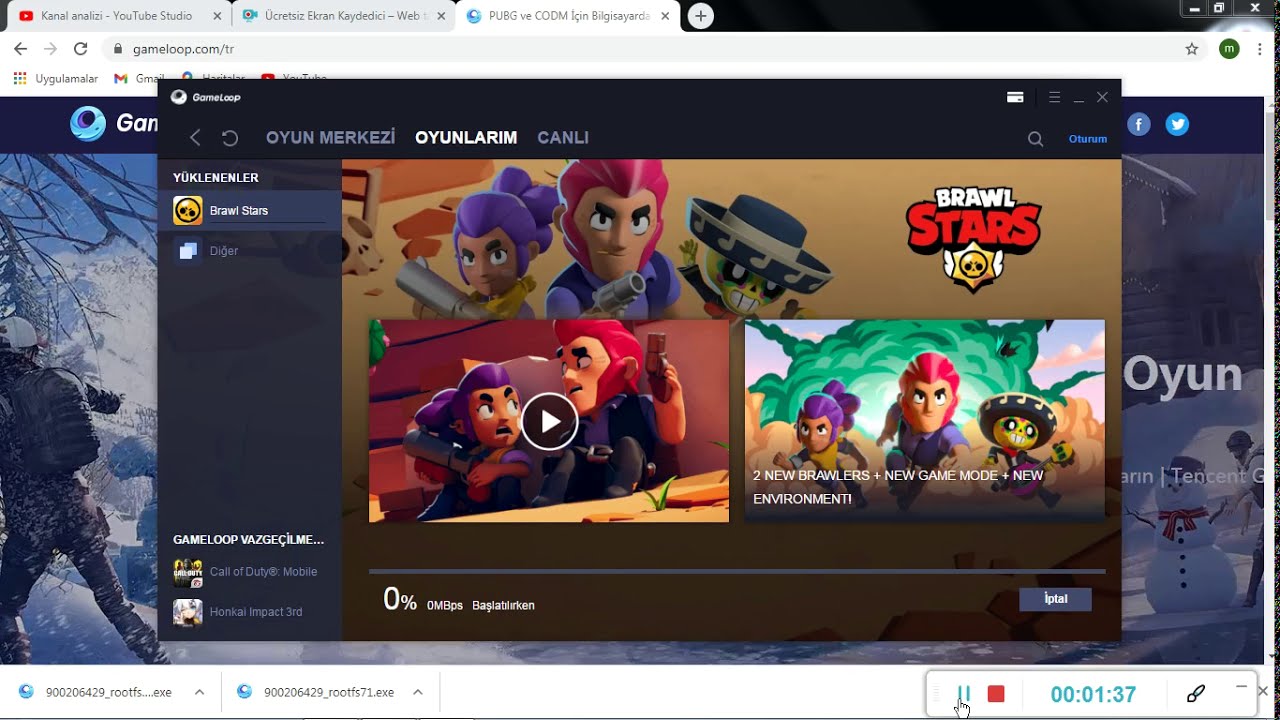Refresh the GameLoop page

click(x=229, y=138)
